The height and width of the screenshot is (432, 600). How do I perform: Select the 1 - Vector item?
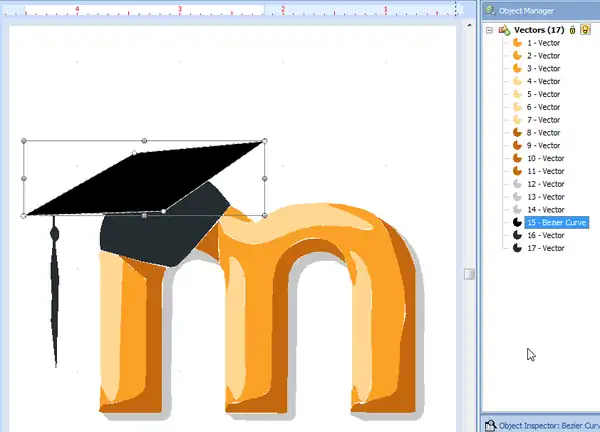(x=543, y=43)
